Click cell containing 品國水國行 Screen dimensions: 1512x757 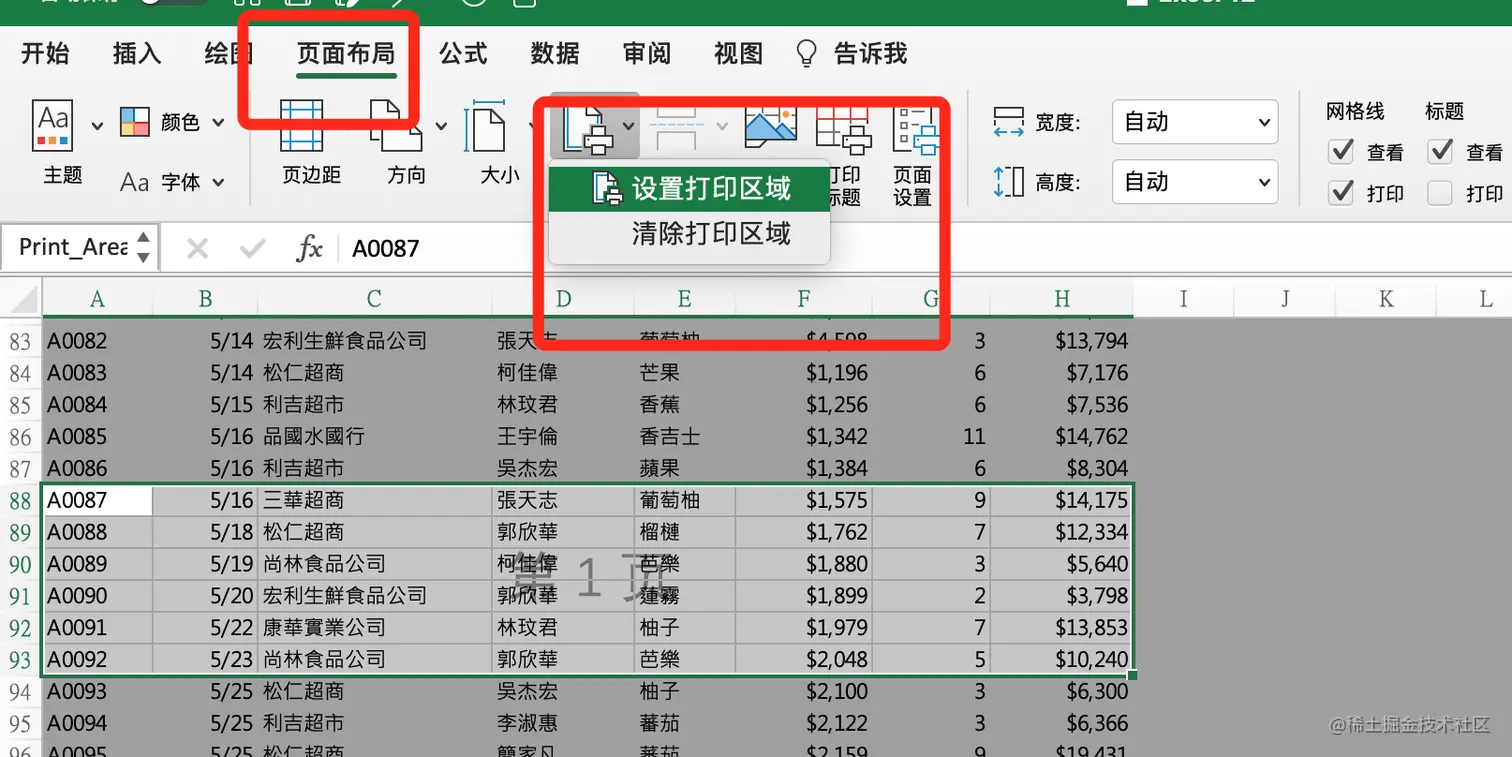coord(374,437)
